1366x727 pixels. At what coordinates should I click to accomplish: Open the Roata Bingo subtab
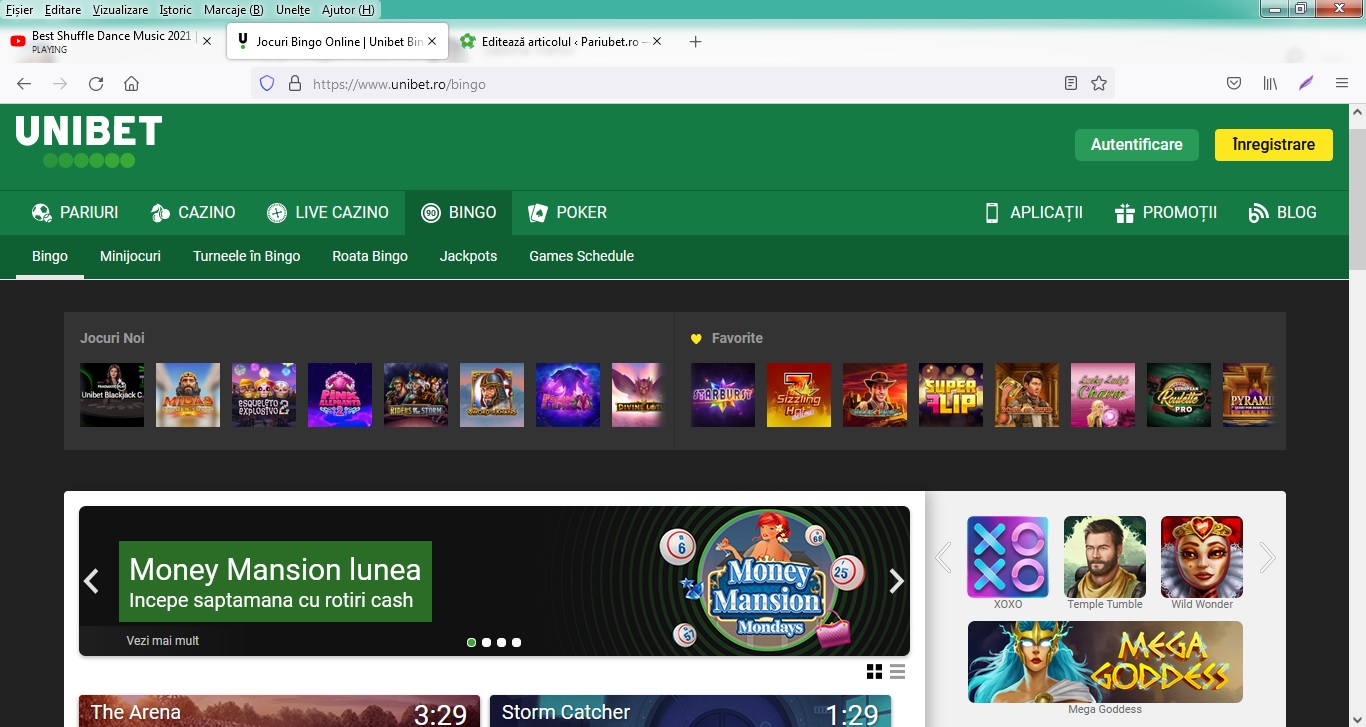(x=370, y=256)
